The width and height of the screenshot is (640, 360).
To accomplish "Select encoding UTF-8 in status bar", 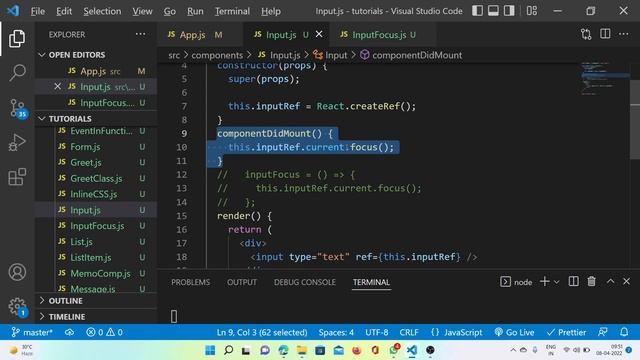I will coord(376,332).
